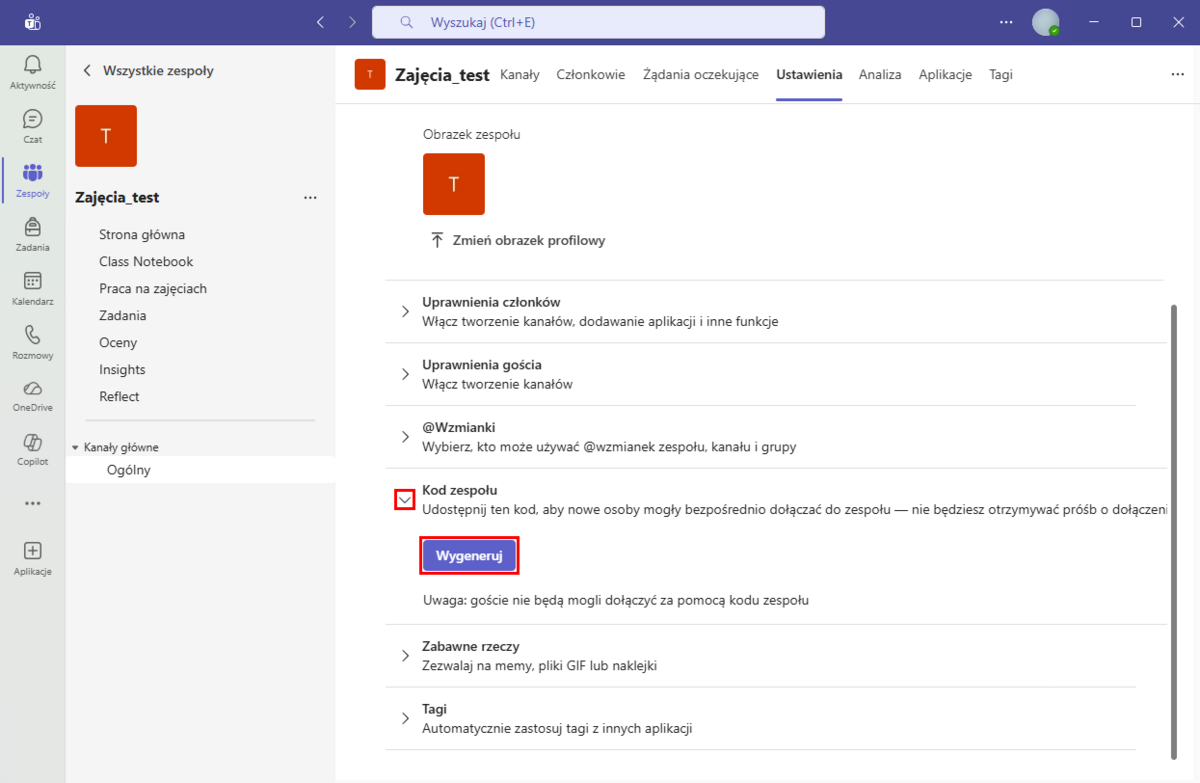Open Aplikacje plus icon in the sidebar
Screen dimensions: 1200x783
[32, 552]
